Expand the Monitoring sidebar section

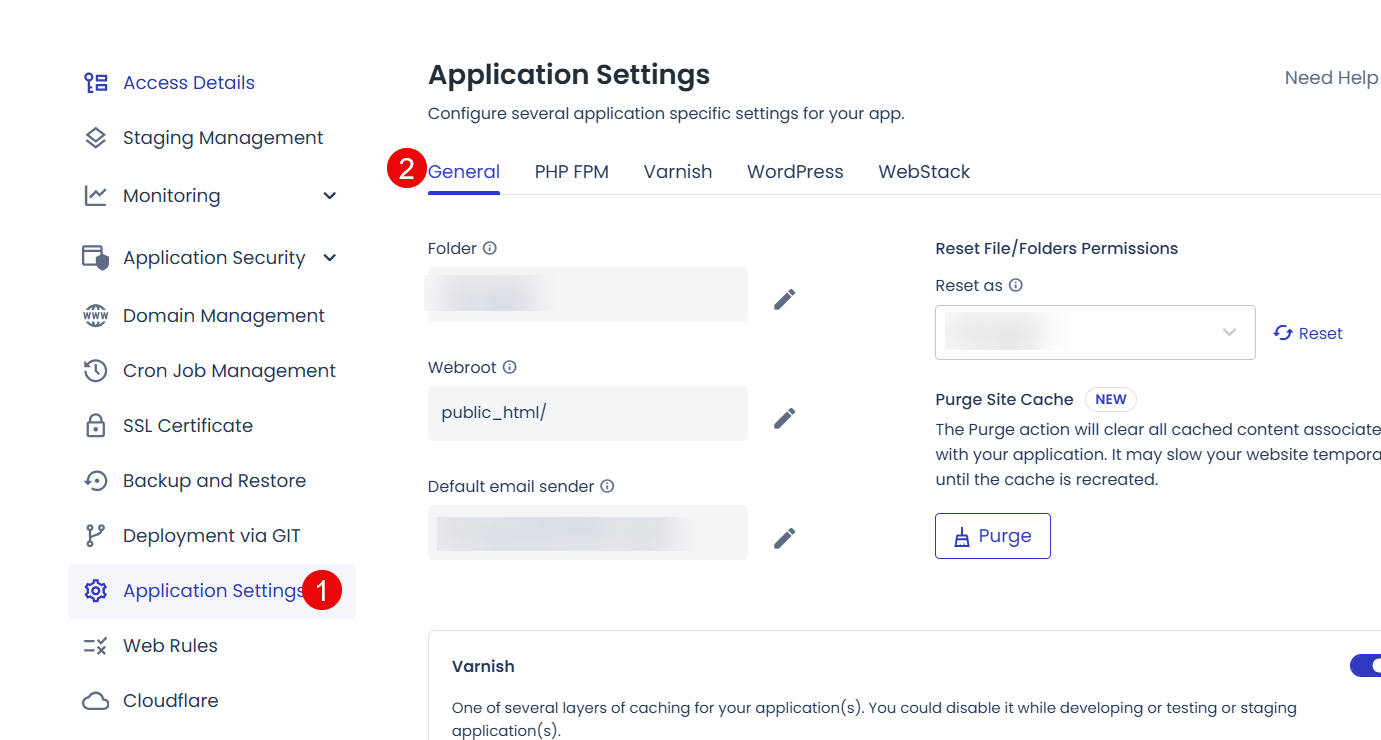330,196
